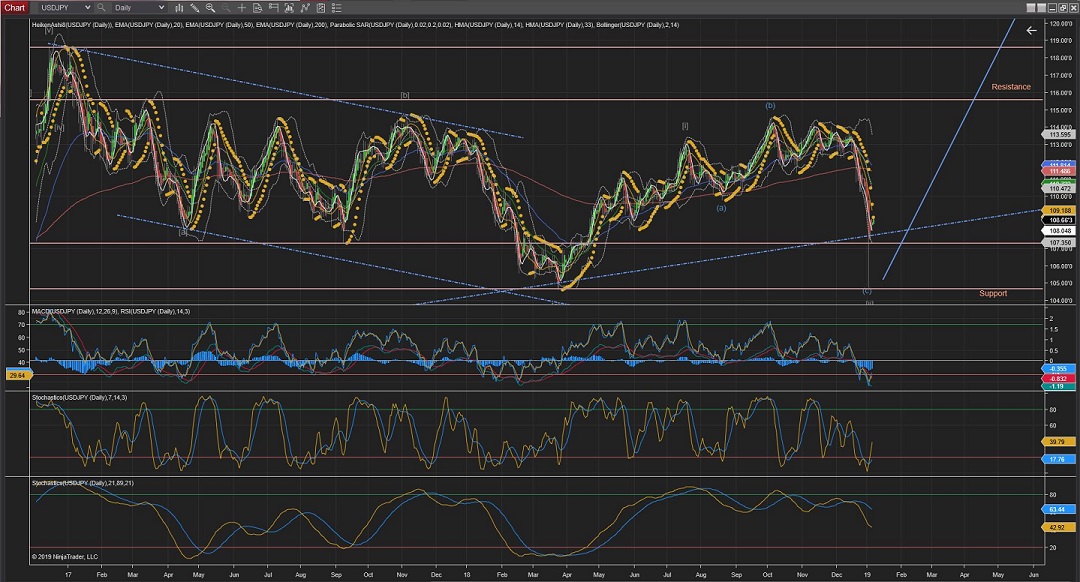Open the USDJPY instrument dropdown

(65, 8)
